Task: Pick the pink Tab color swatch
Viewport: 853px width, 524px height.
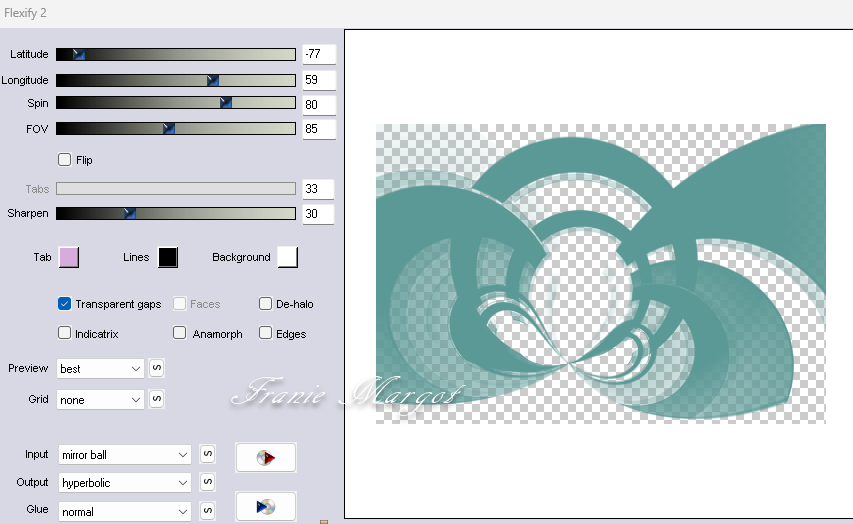Action: point(69,257)
